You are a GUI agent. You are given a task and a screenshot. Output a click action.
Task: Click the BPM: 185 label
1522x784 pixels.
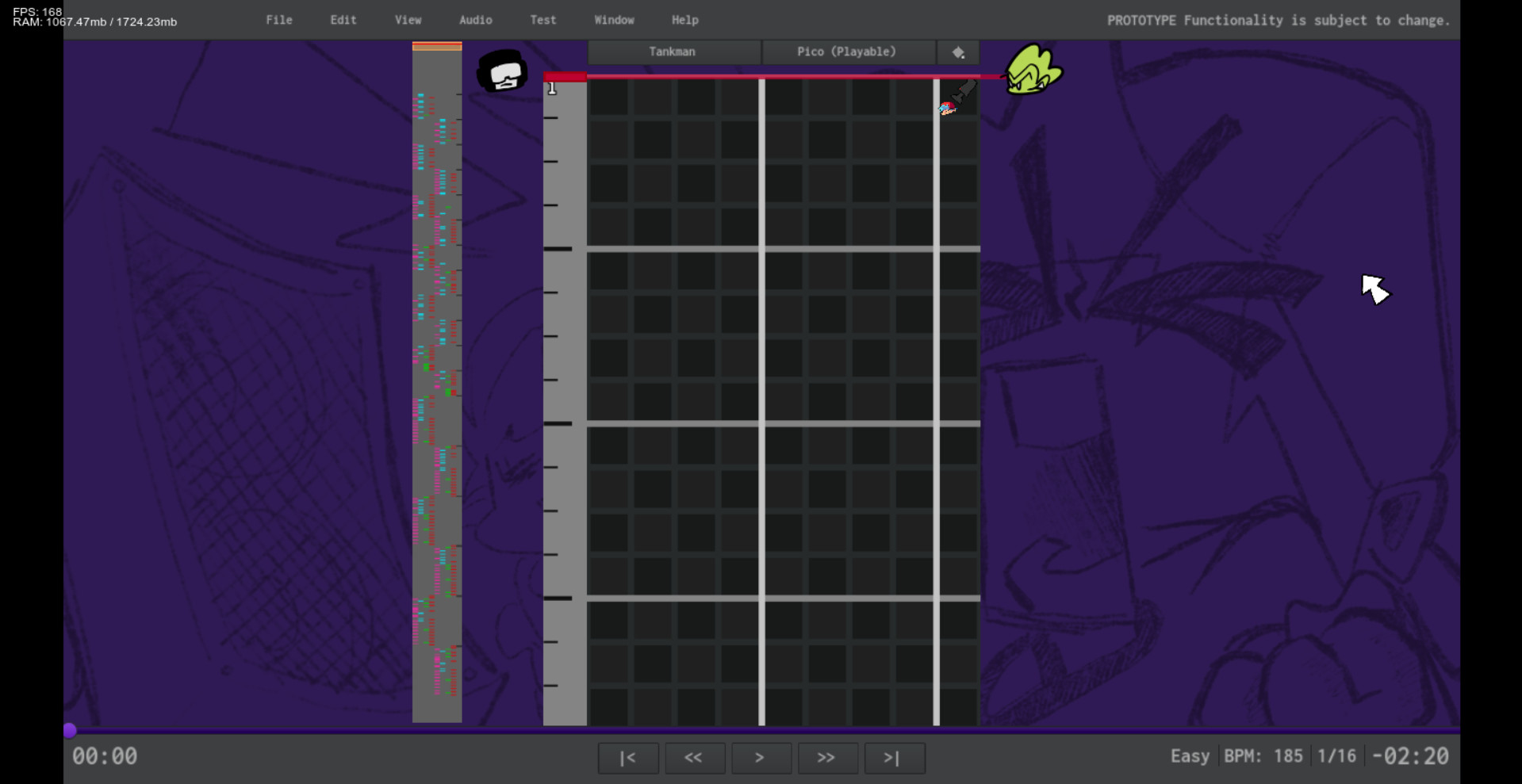(1263, 756)
